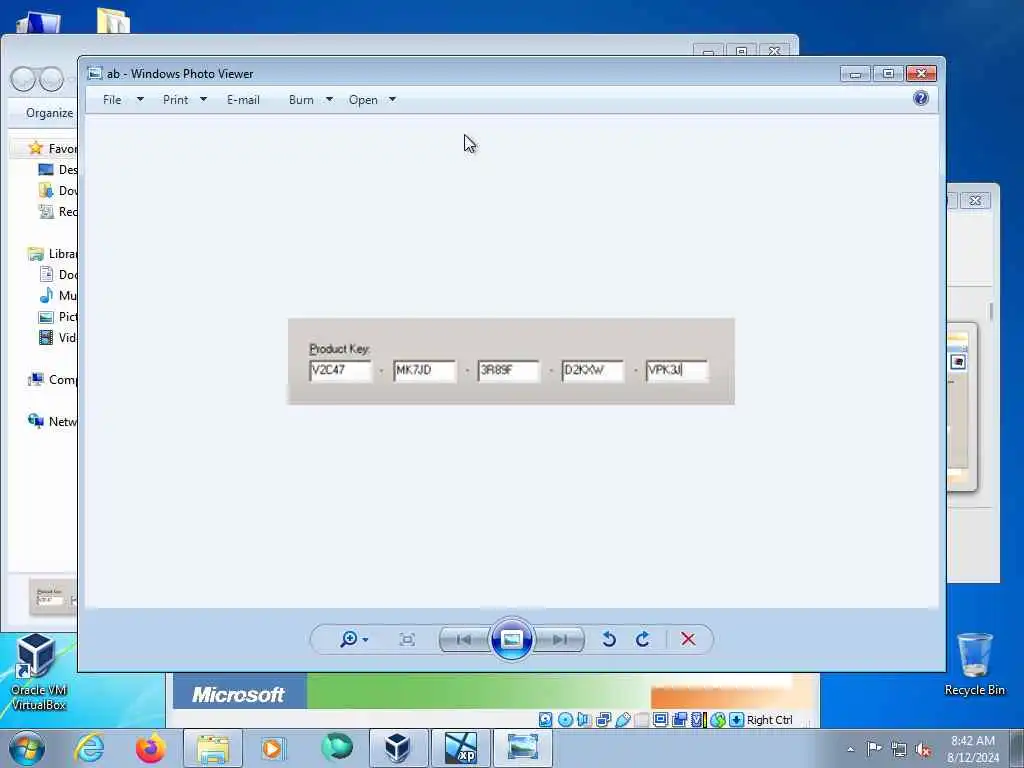Viewport: 1024px width, 768px height.
Task: Select Computer in the Explorer sidebar
Action: [x=54, y=379]
